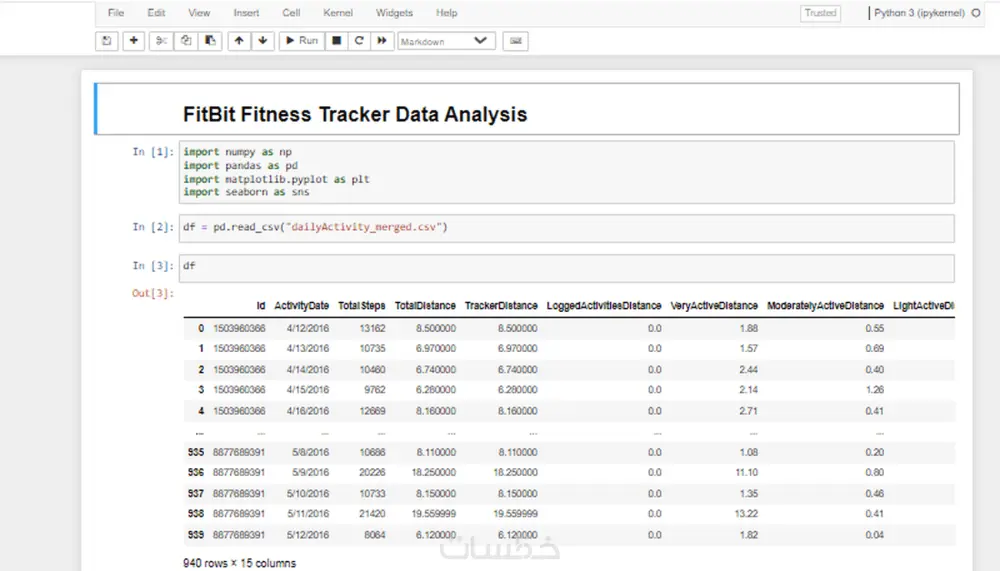Click the 4/16/2016 date cell
The image size is (1000, 571).
(x=308, y=411)
